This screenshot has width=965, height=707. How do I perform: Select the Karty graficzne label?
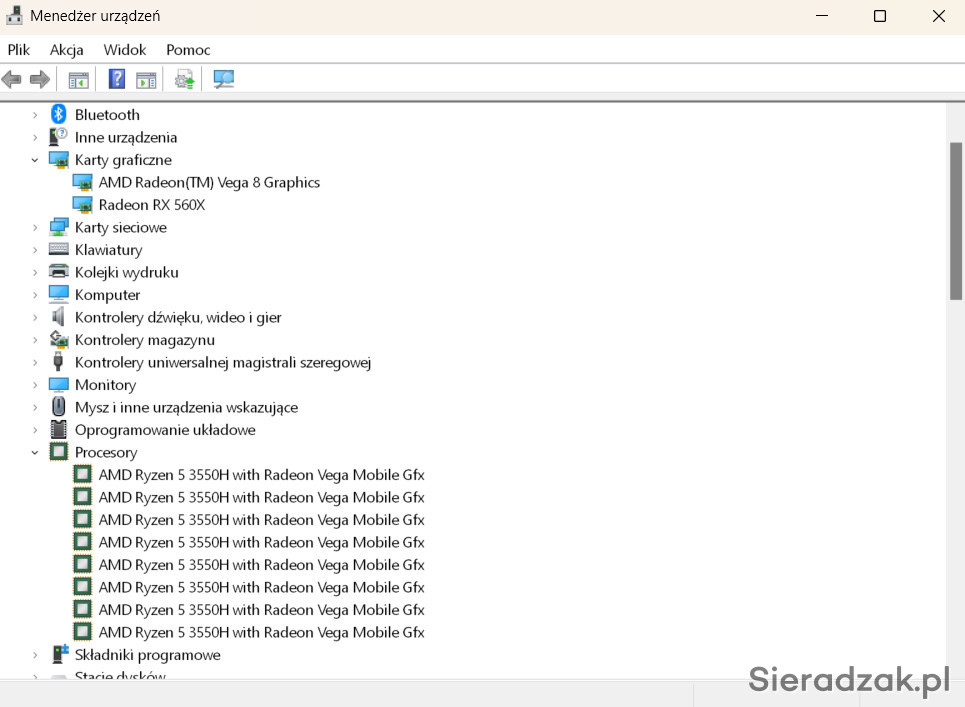point(123,160)
